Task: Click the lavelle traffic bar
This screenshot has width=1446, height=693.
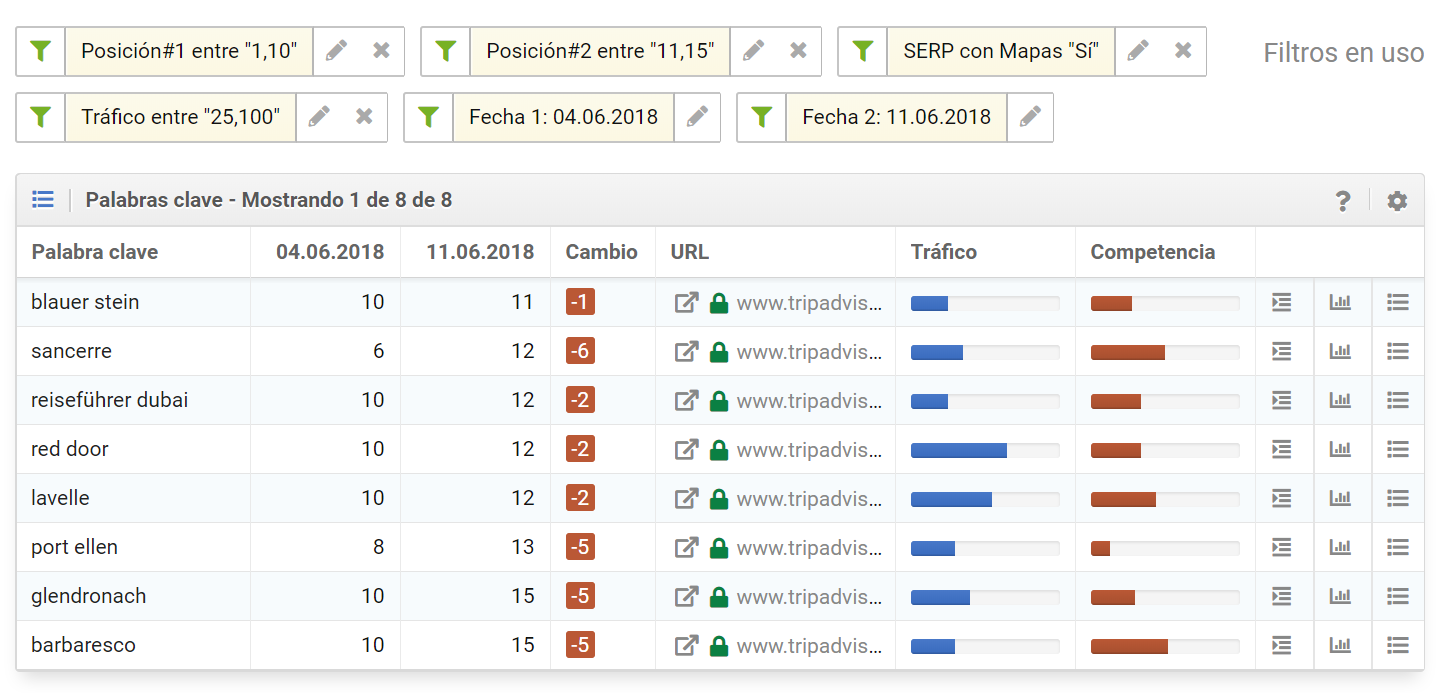Action: (x=984, y=499)
